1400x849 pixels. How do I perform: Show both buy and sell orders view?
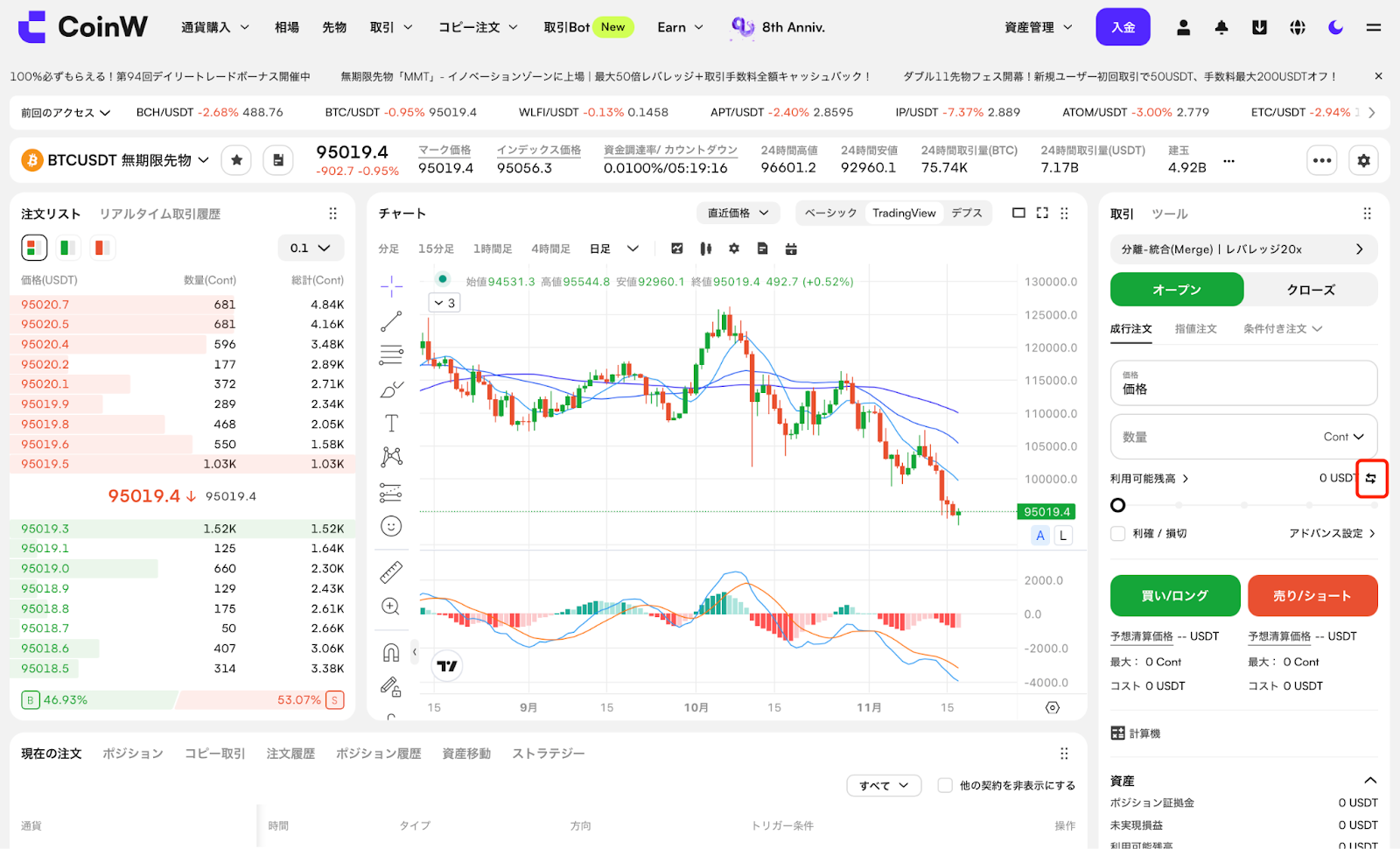tap(34, 248)
